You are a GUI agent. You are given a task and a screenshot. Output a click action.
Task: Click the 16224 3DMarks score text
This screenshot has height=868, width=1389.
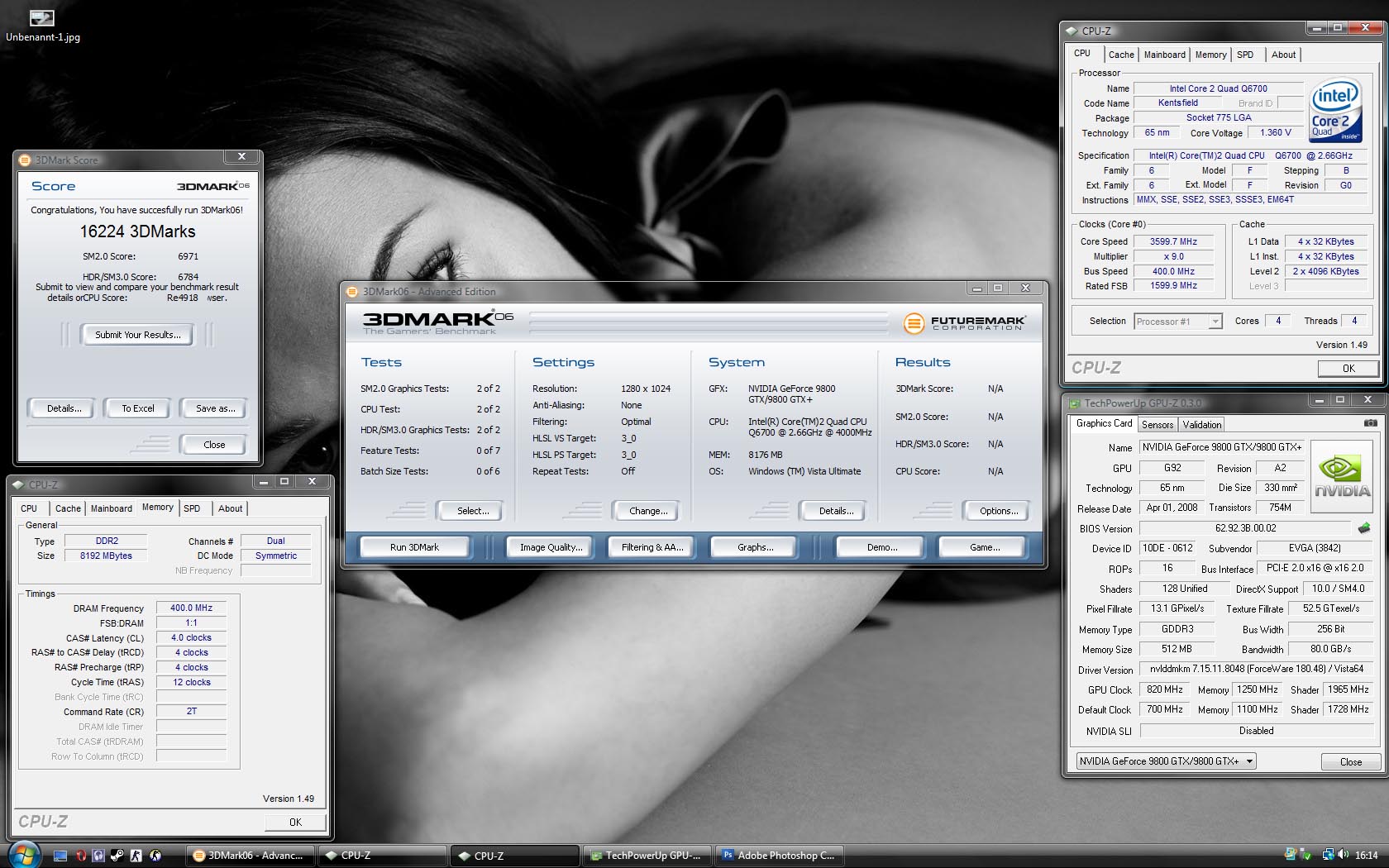138,231
